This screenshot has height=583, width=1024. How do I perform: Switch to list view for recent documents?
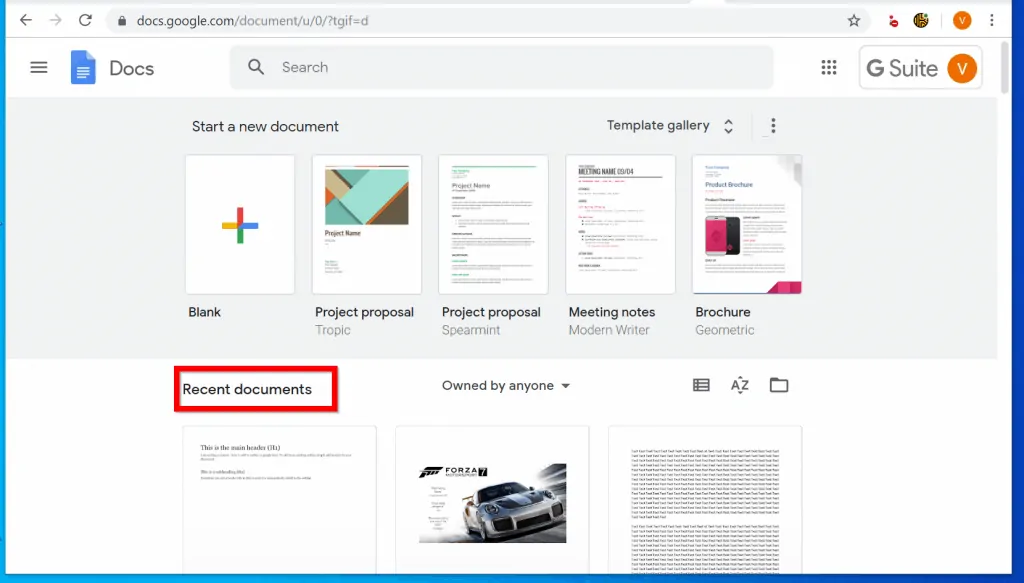click(700, 384)
